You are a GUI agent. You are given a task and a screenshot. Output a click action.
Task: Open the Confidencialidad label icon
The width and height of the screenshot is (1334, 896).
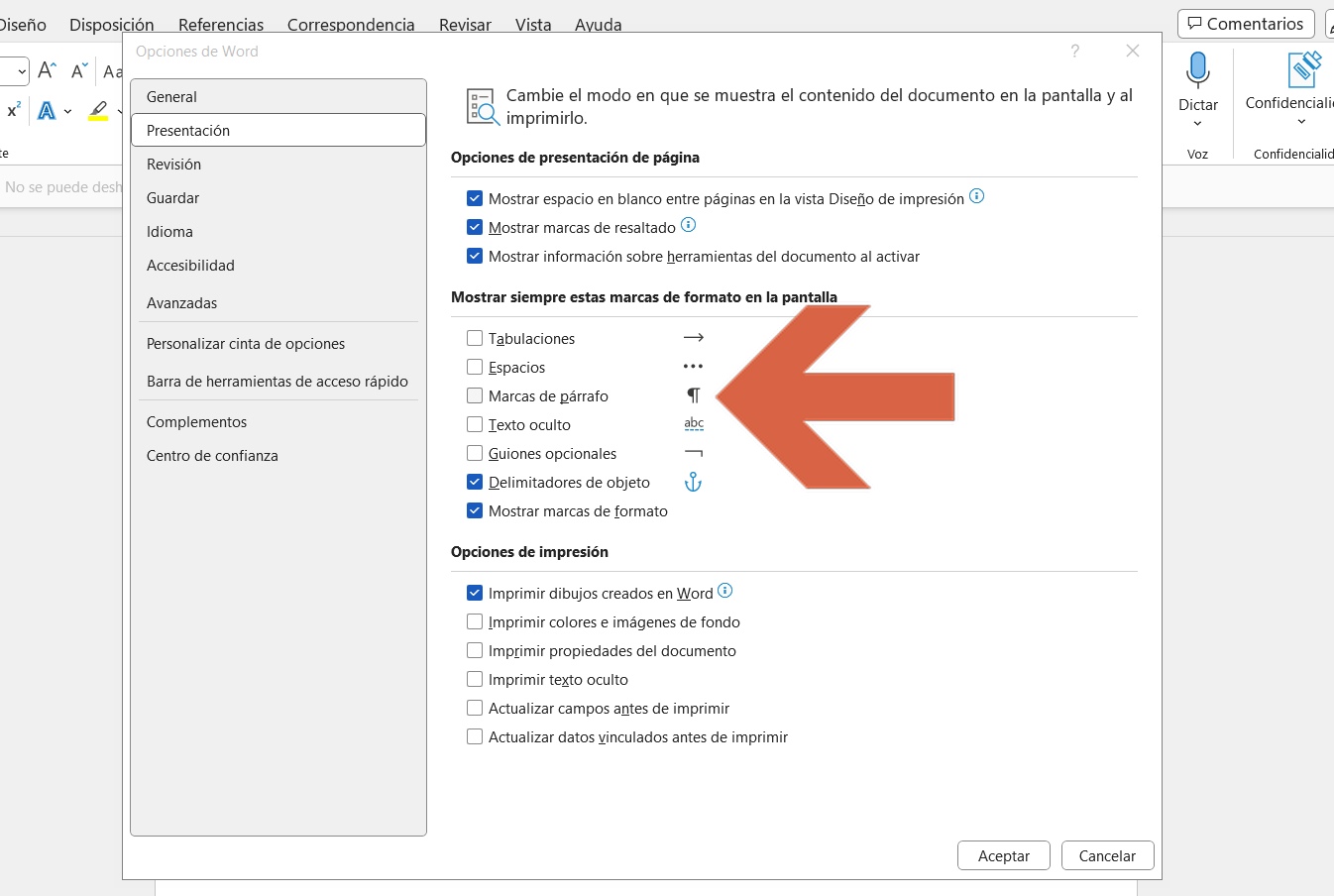tap(1304, 69)
